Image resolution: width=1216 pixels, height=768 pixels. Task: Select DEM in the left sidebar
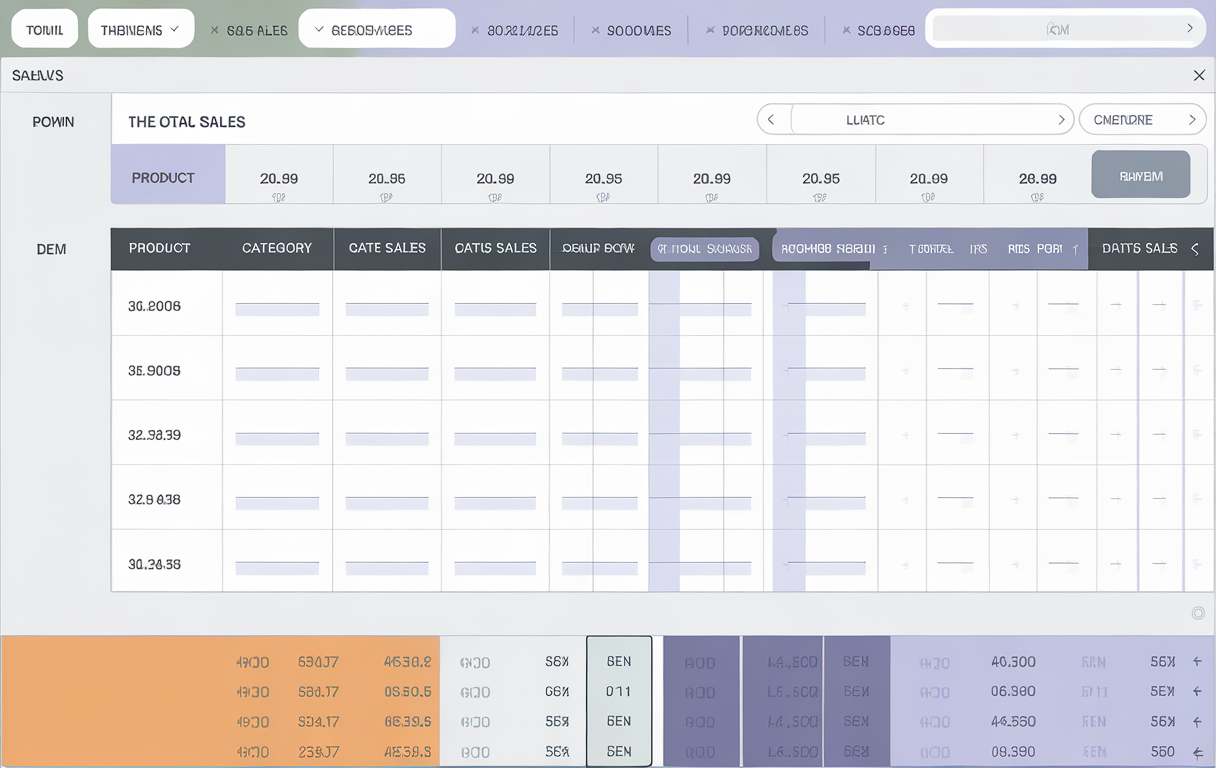(x=51, y=249)
